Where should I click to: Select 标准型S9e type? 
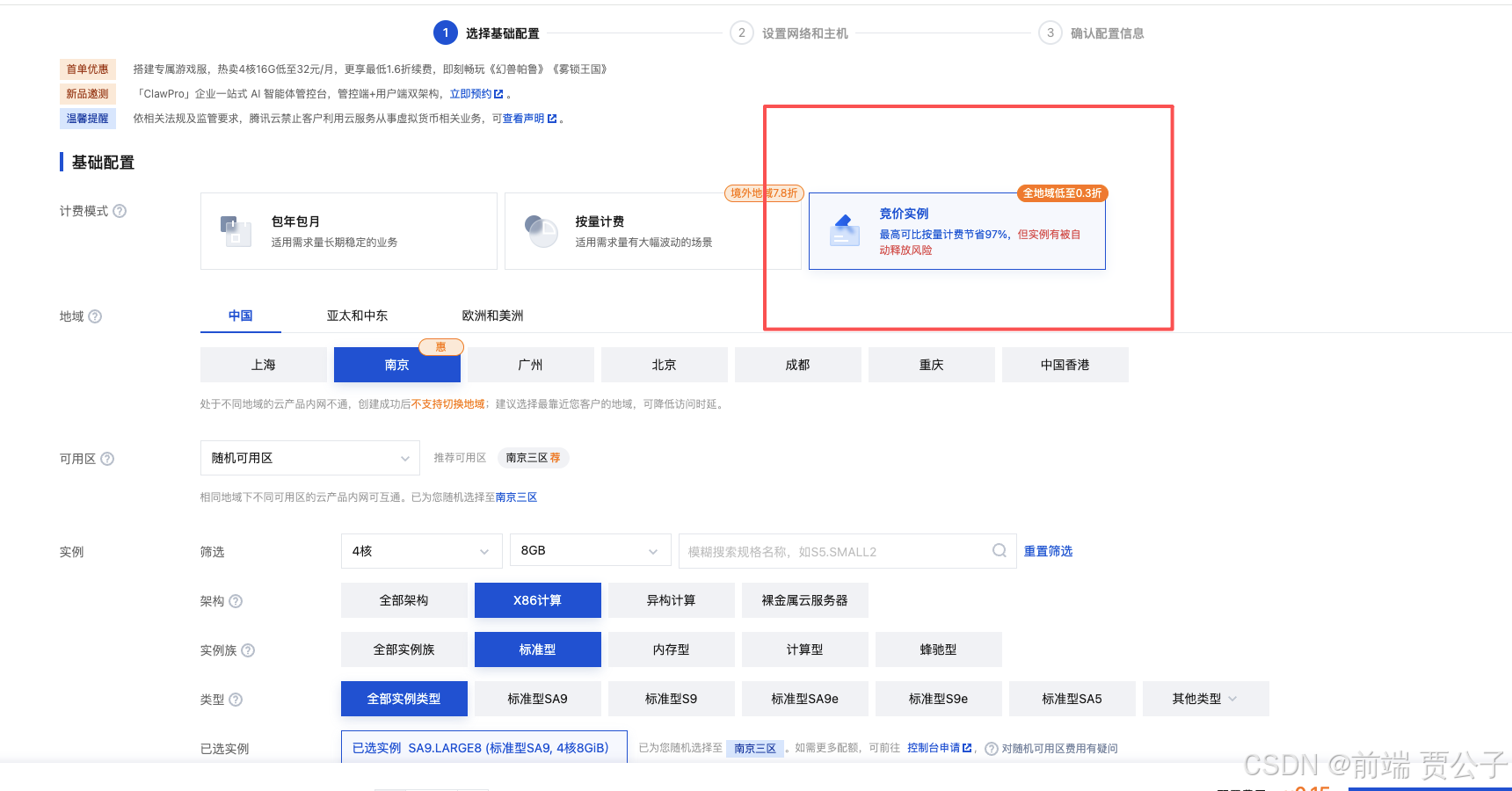[939, 699]
